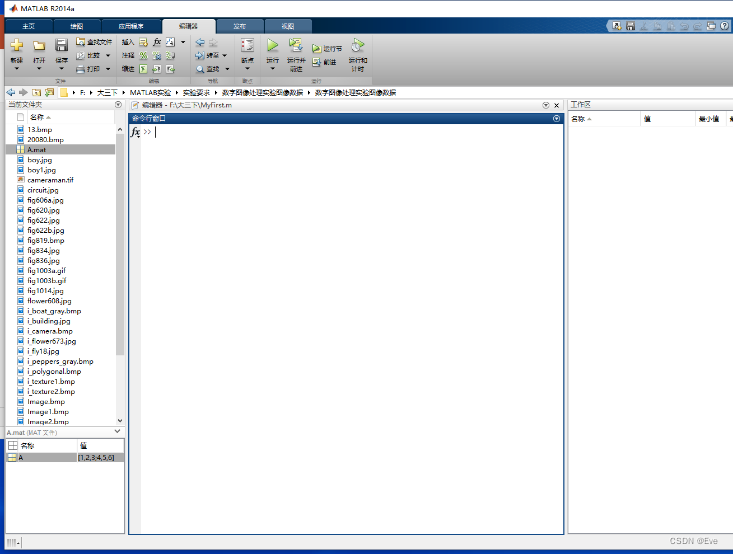This screenshot has width=733, height=554.
Task: Click the Advance (前进) button
Action: [324, 62]
